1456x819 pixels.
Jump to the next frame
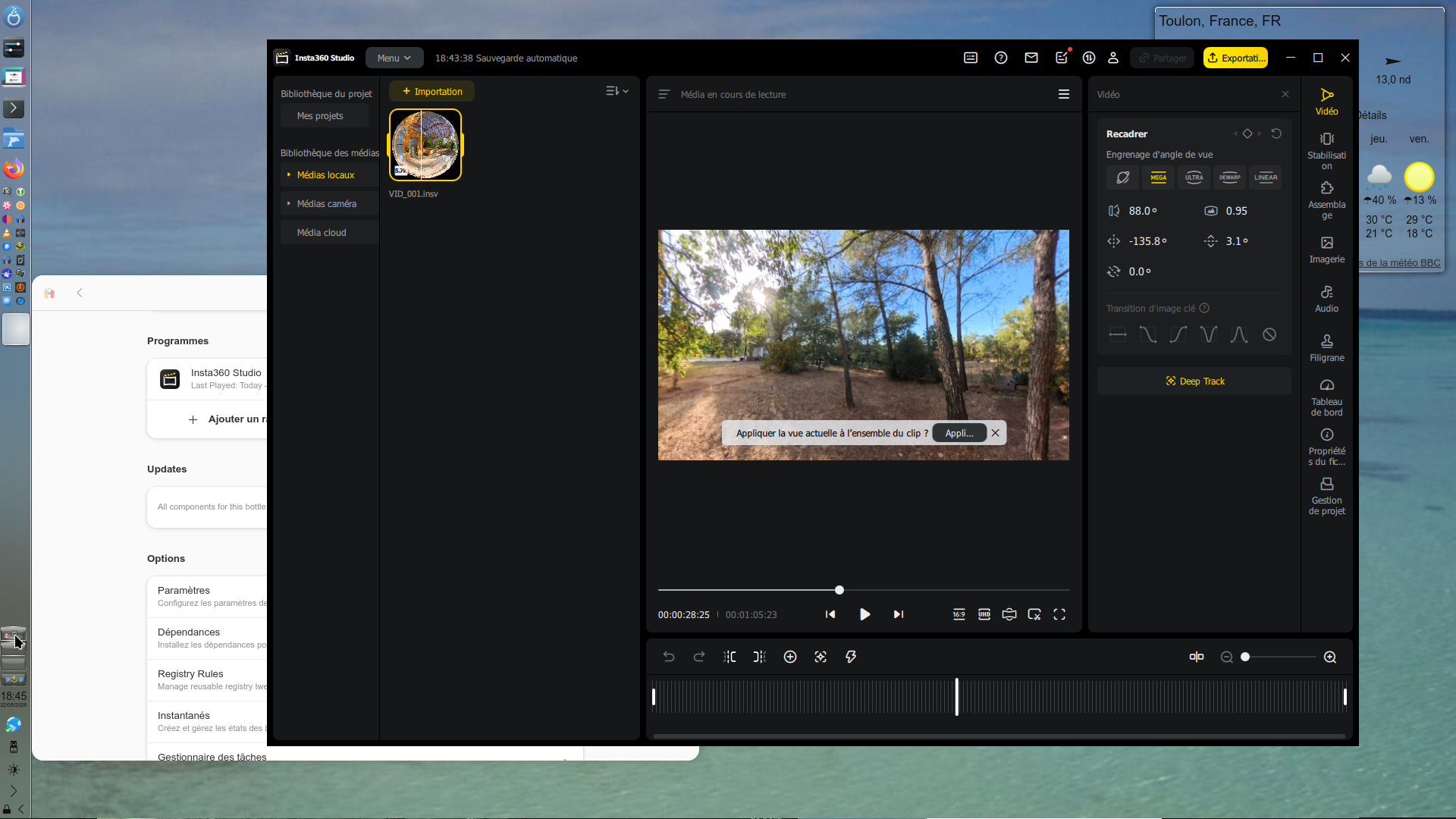[899, 614]
